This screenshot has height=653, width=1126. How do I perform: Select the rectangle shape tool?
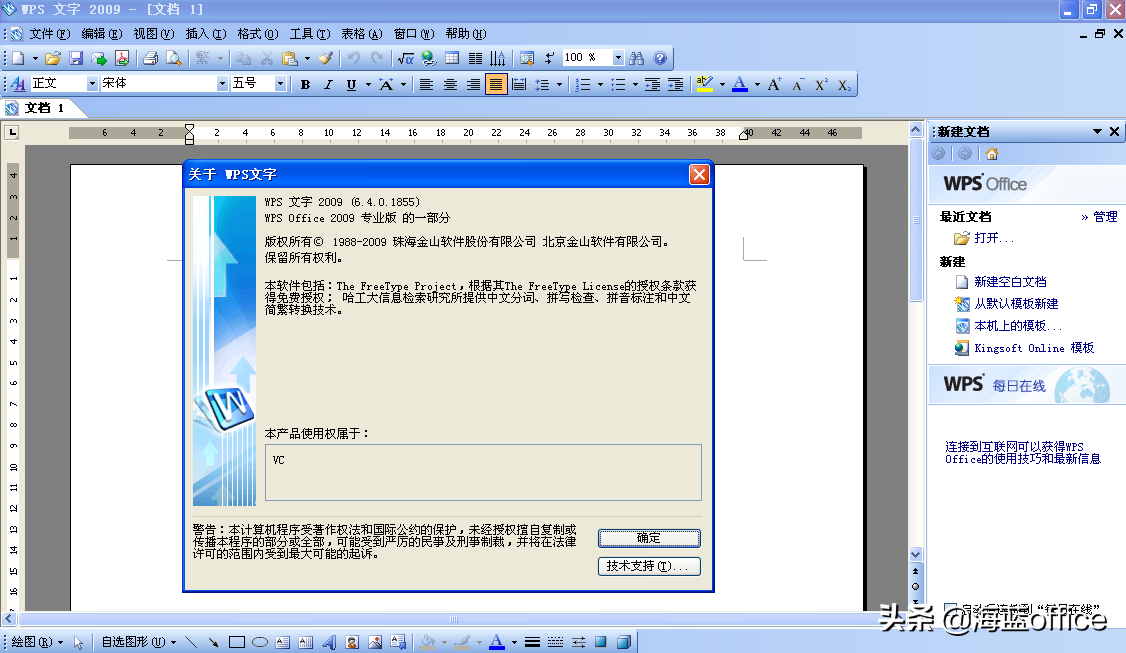(x=237, y=642)
